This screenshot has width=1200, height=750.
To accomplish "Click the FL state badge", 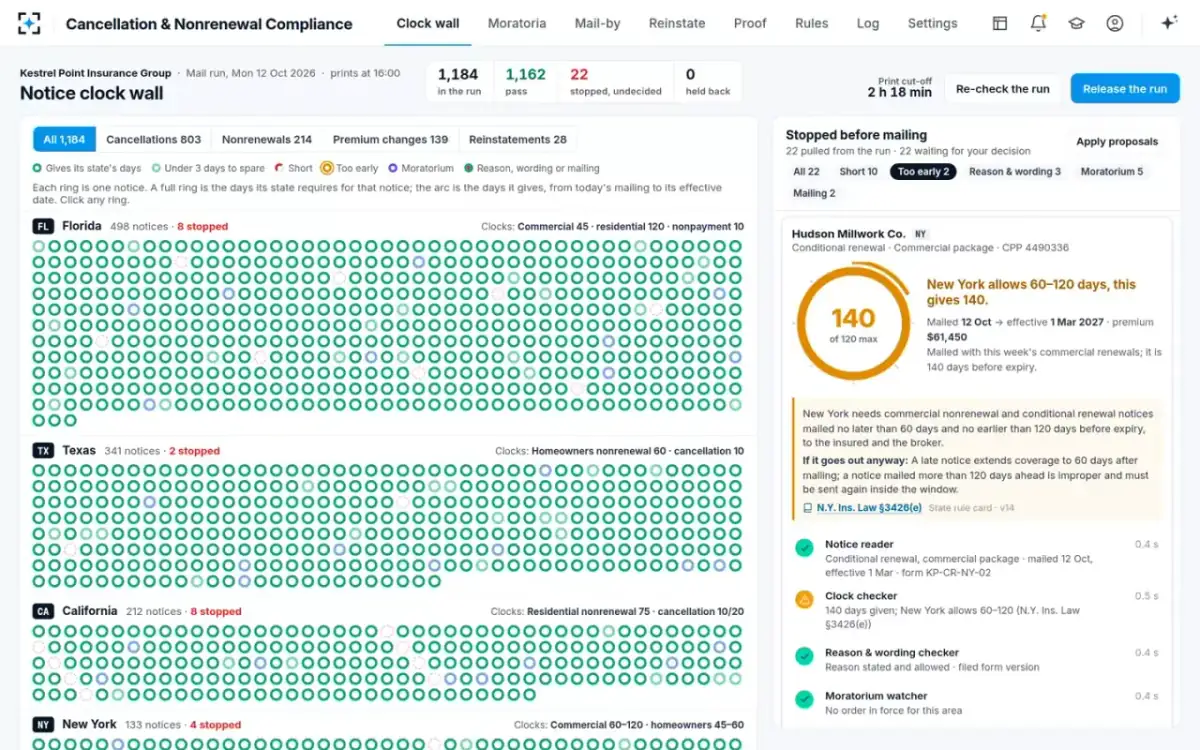I will [x=43, y=226].
